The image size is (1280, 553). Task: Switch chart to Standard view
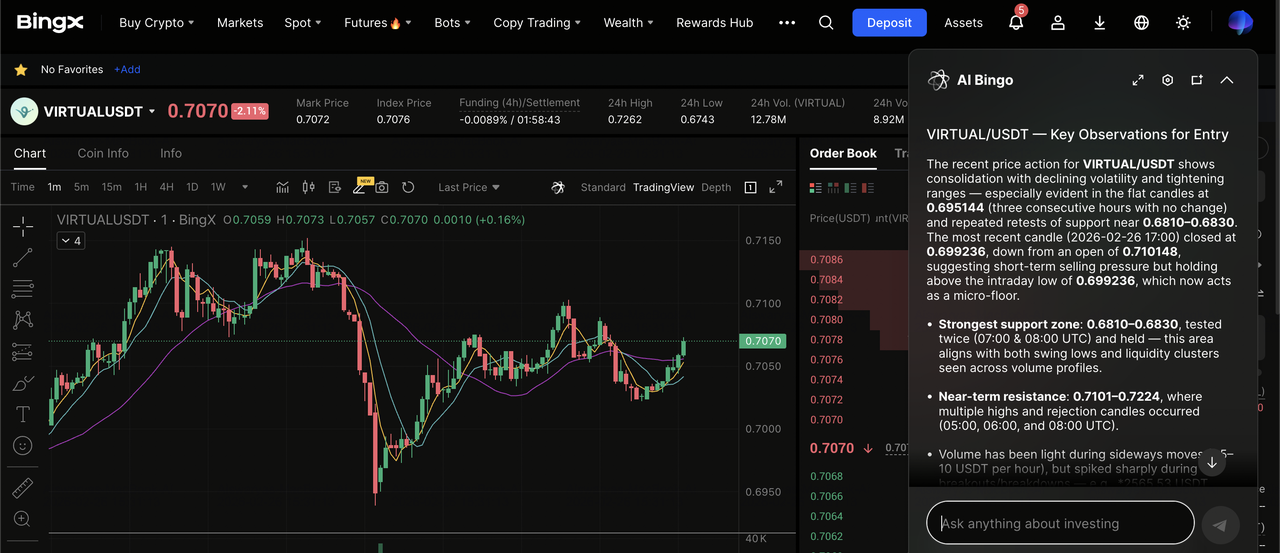603,187
